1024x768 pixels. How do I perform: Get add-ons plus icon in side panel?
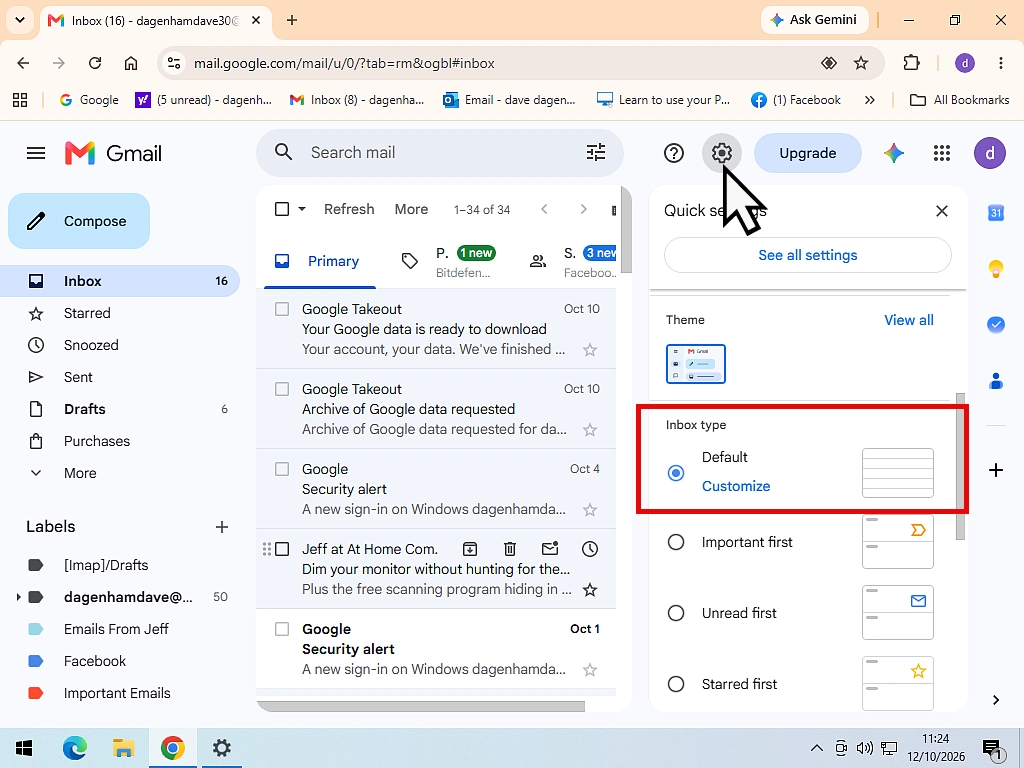click(996, 470)
